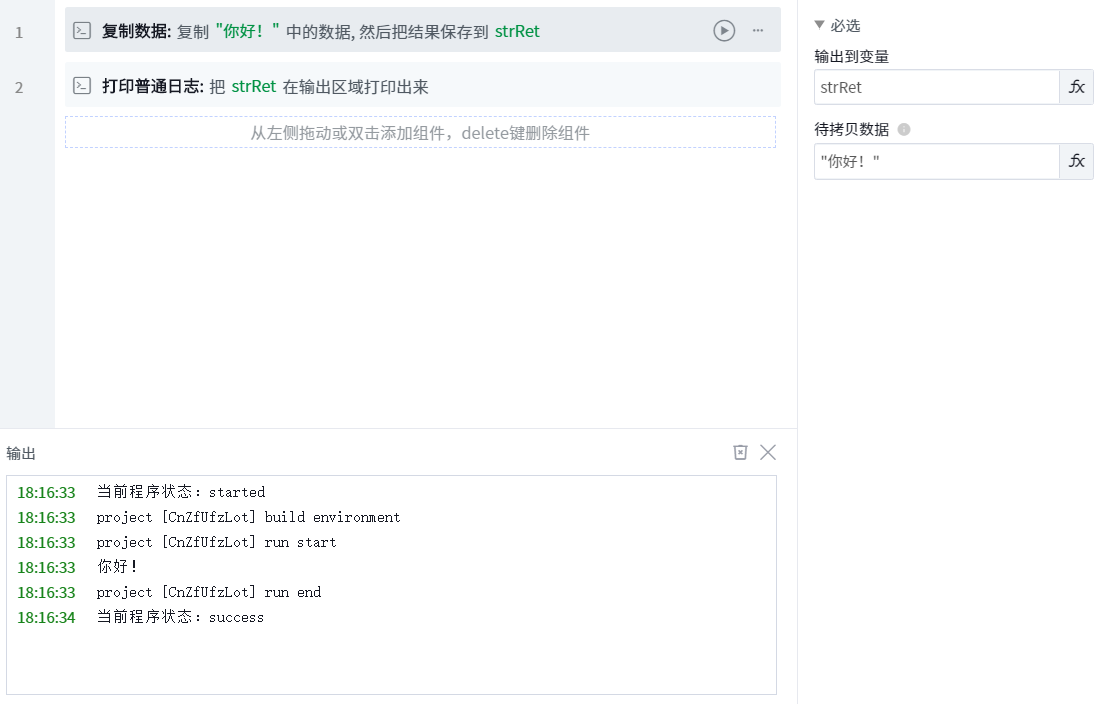Select line number 2 in the gutter
The height and width of the screenshot is (704, 1100).
tap(19, 88)
